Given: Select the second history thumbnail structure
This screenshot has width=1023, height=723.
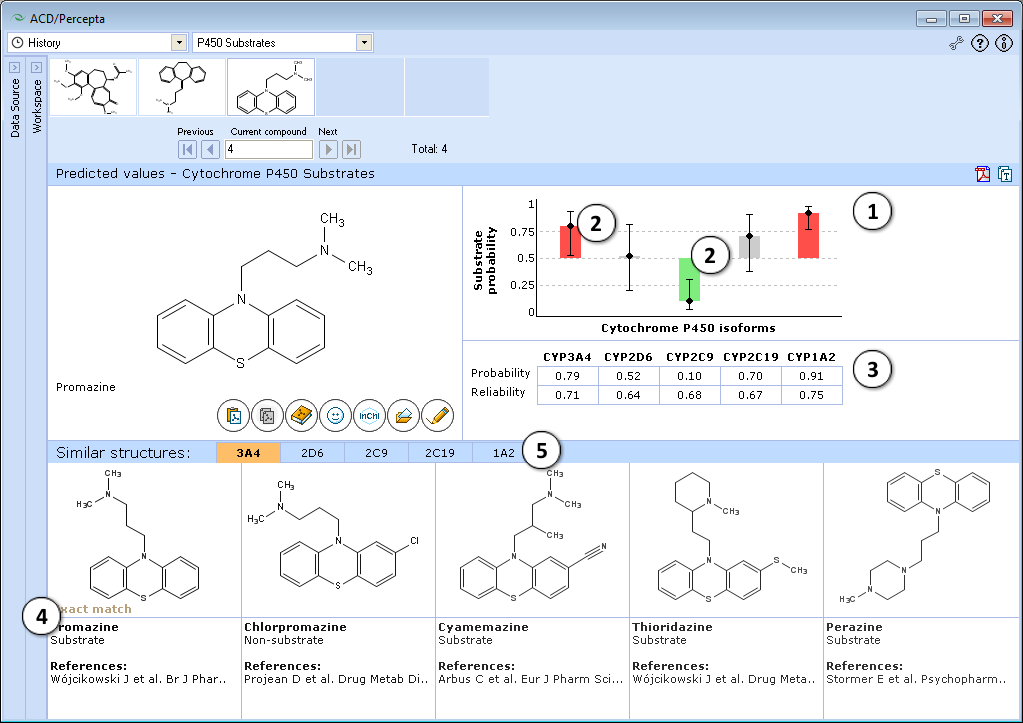Looking at the screenshot, I should 182,87.
